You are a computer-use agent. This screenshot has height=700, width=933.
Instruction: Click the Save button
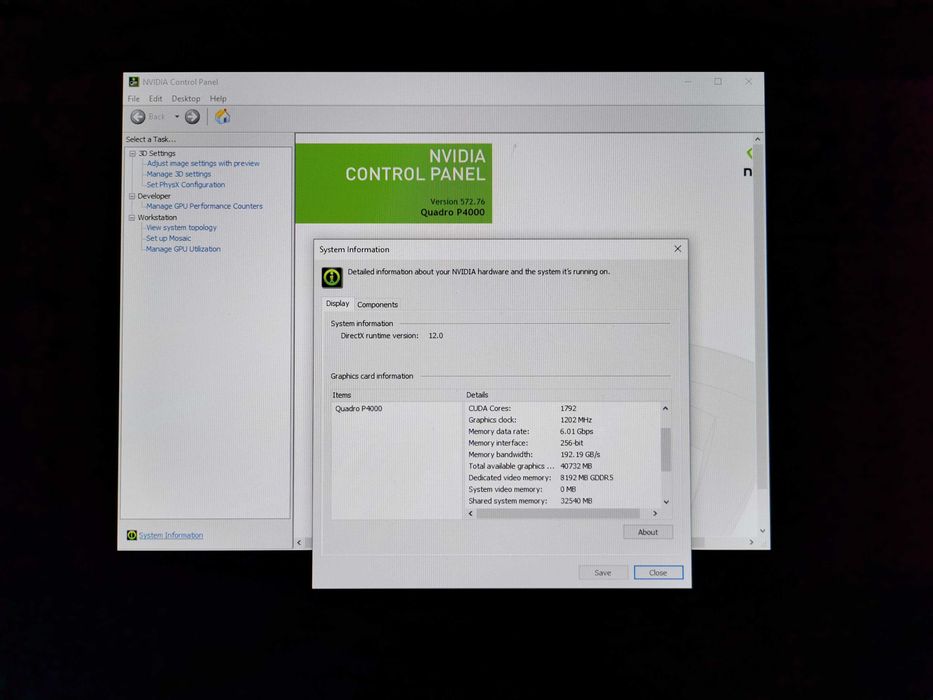tap(603, 573)
